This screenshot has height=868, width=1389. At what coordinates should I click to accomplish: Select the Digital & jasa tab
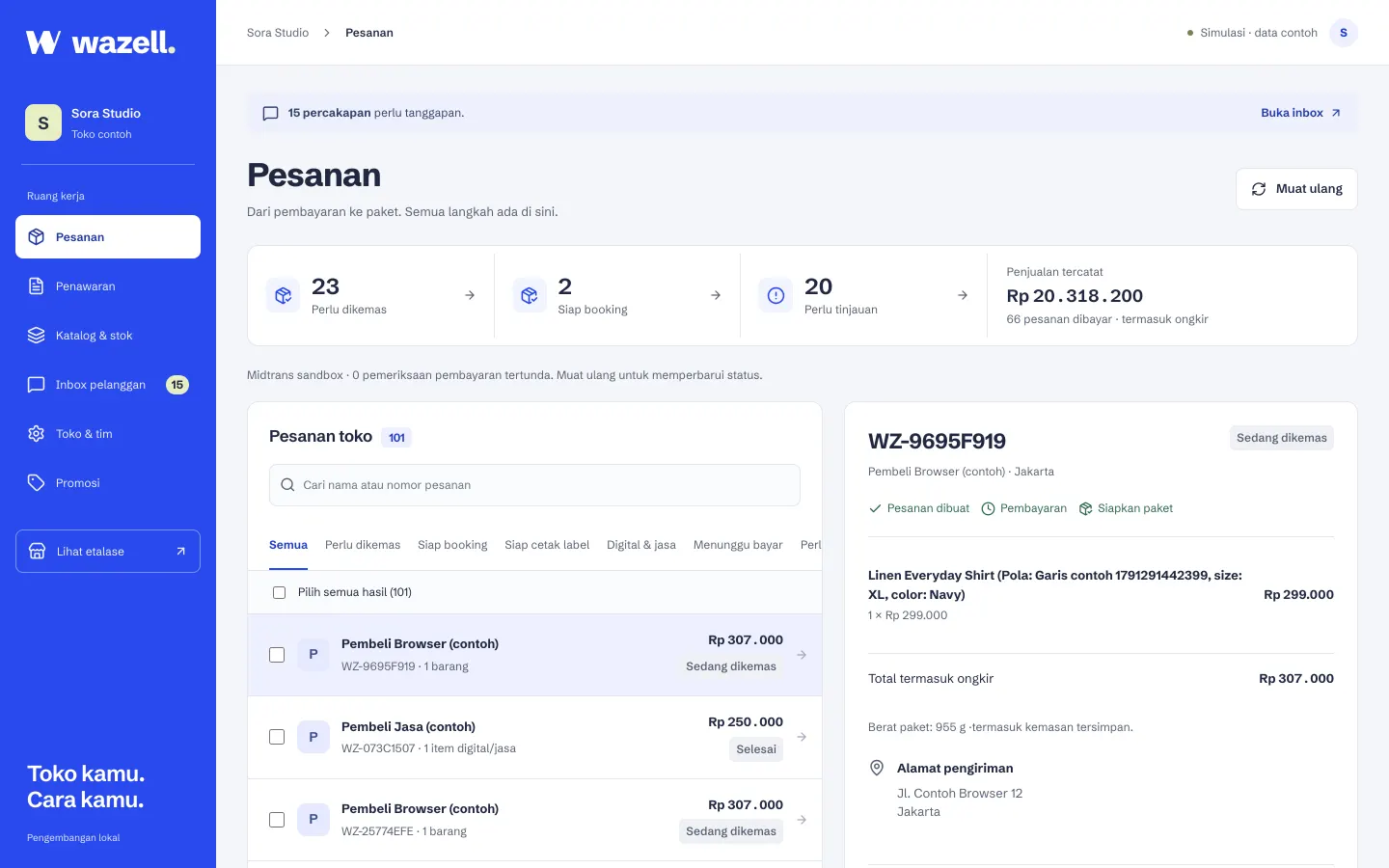(641, 545)
